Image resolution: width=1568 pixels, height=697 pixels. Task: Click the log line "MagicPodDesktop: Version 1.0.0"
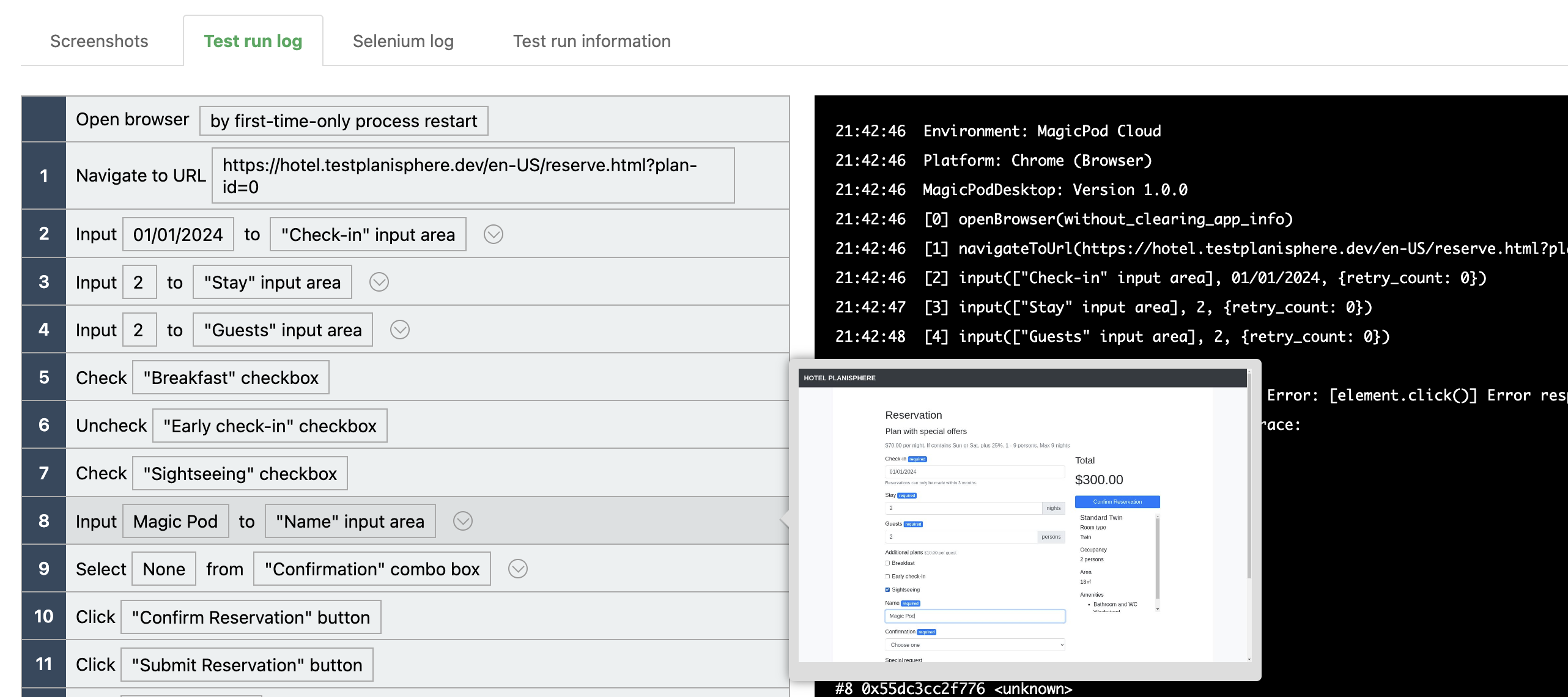tap(1011, 190)
